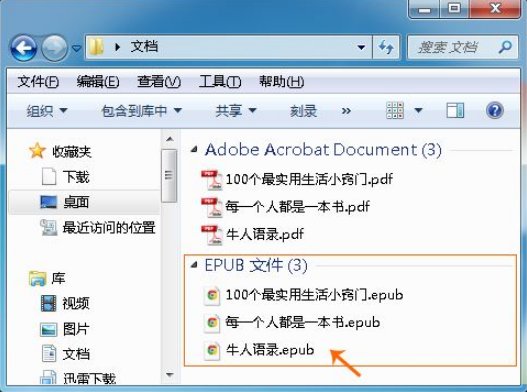Click the magnifier icon in search box
The height and width of the screenshot is (392, 527).
pos(505,47)
